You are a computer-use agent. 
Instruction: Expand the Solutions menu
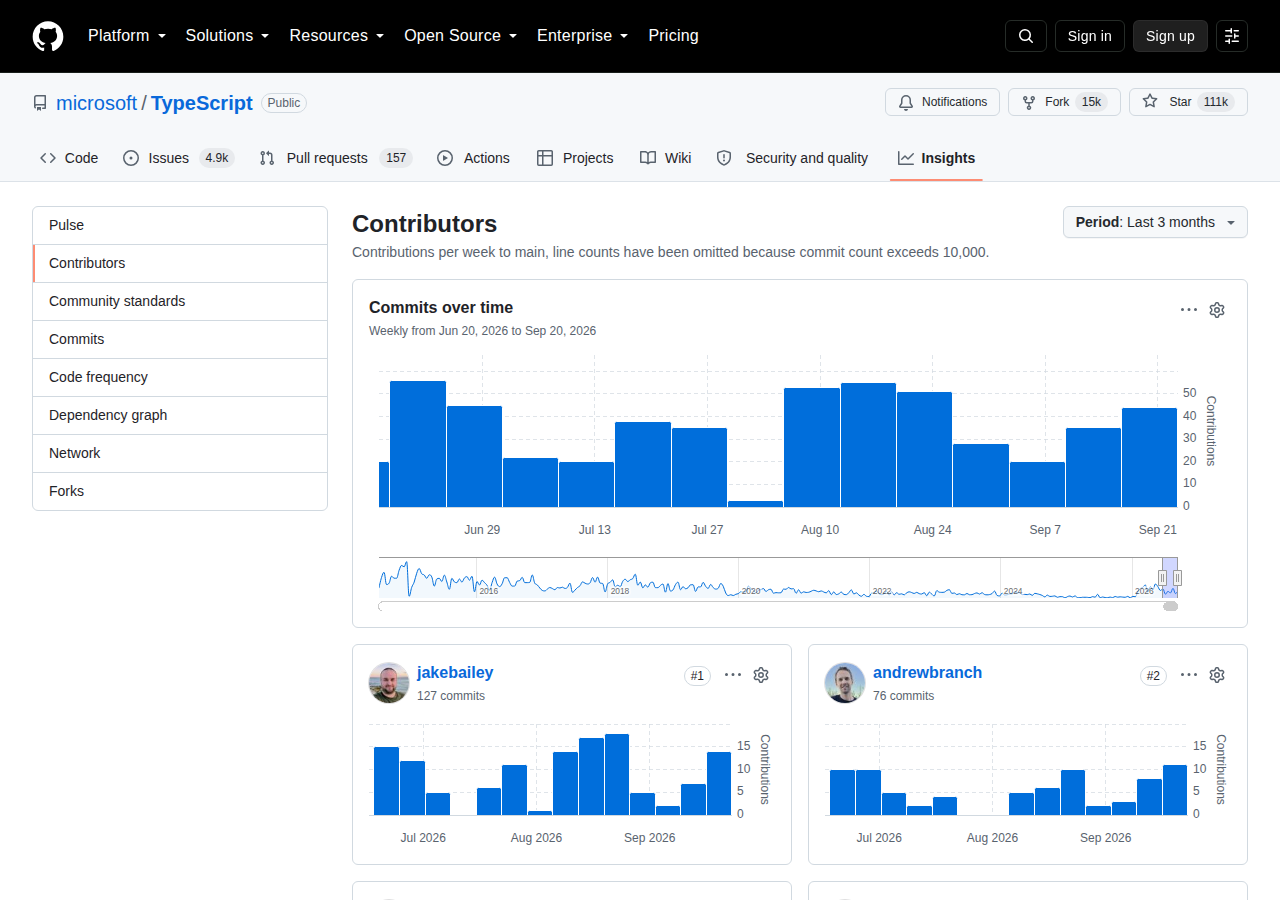[x=227, y=36]
